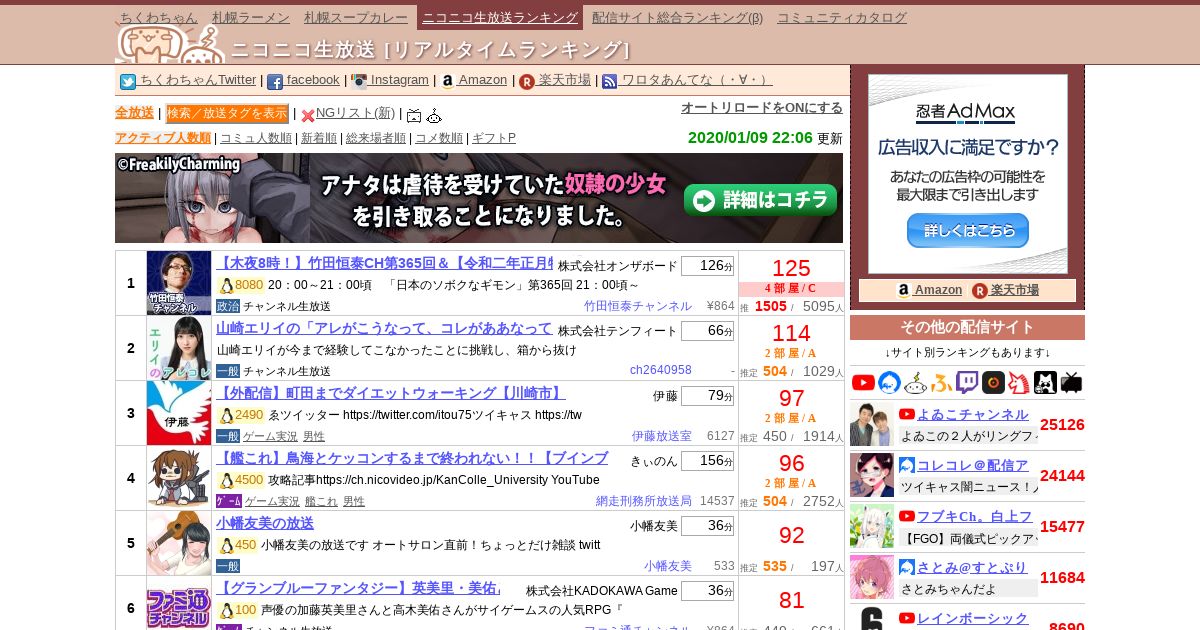Open the さとみ@すとぷり channel link
Viewport: 1200px width, 630px height.
coord(972,567)
